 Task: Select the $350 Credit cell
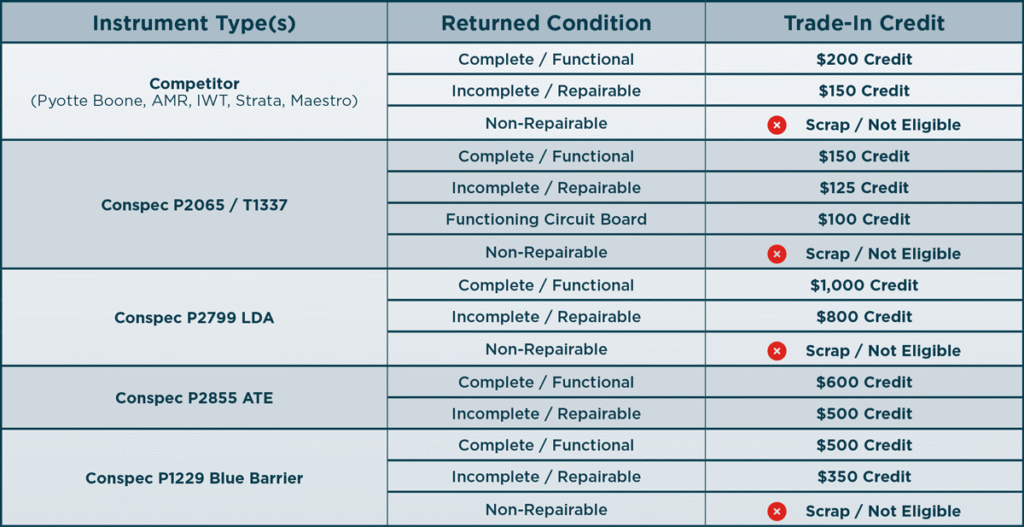[864, 477]
